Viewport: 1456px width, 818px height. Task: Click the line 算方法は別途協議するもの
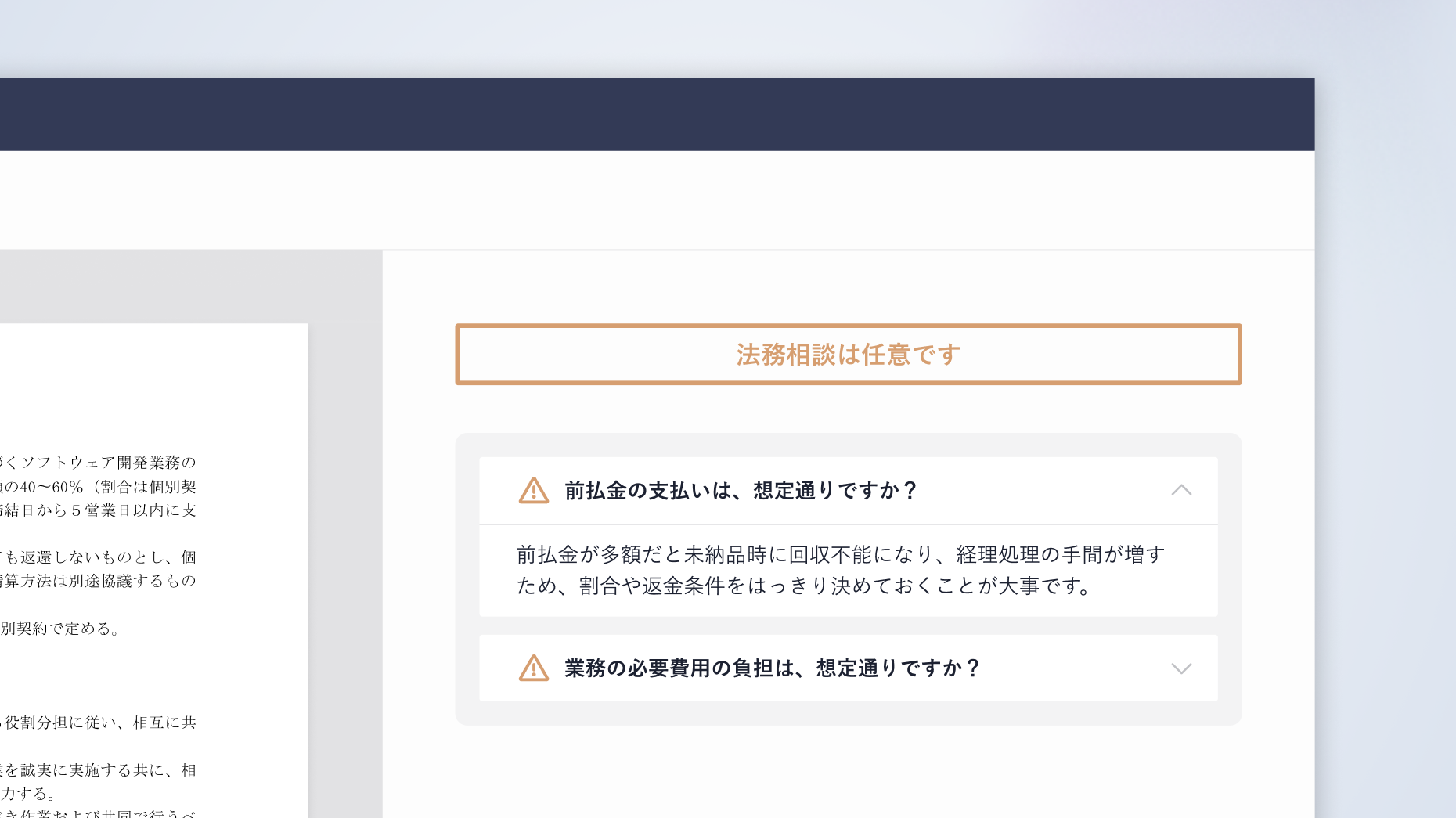[98, 581]
